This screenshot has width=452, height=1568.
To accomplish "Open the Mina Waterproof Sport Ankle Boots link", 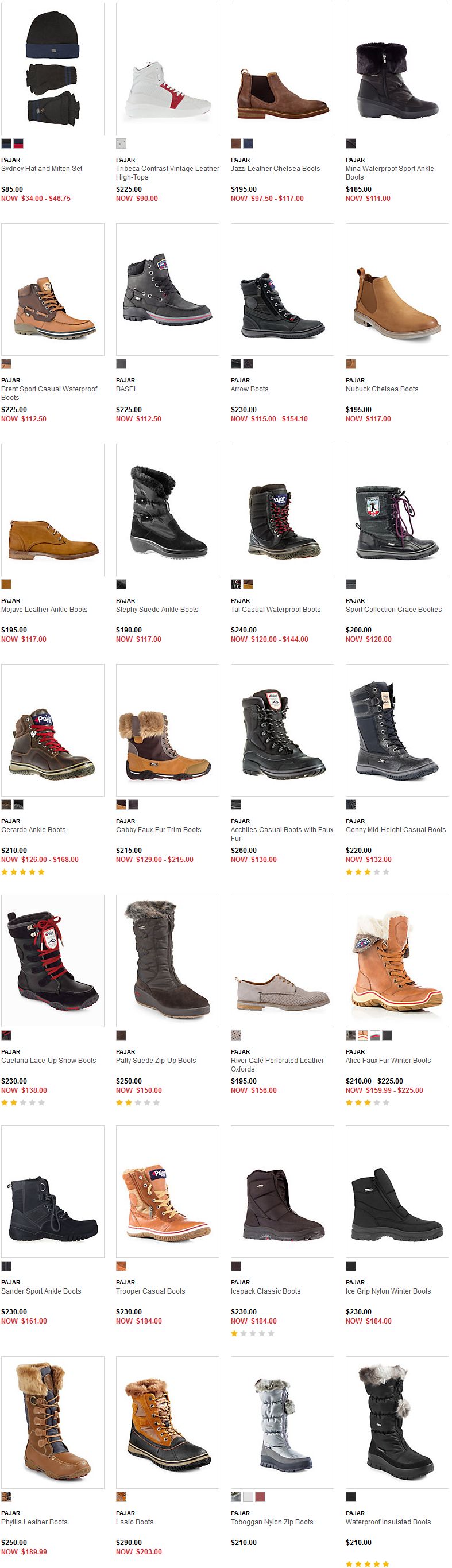I will click(390, 173).
